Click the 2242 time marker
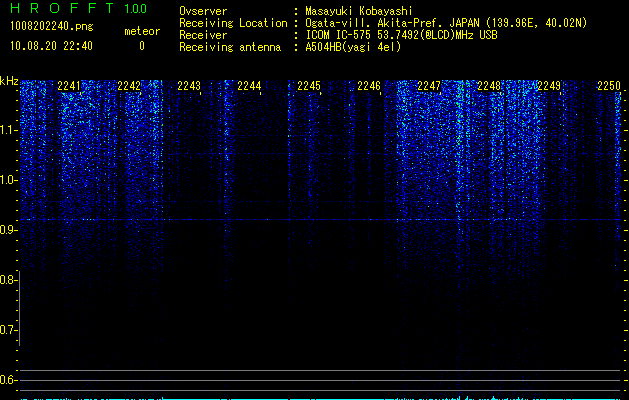629x400 pixels. [129, 86]
